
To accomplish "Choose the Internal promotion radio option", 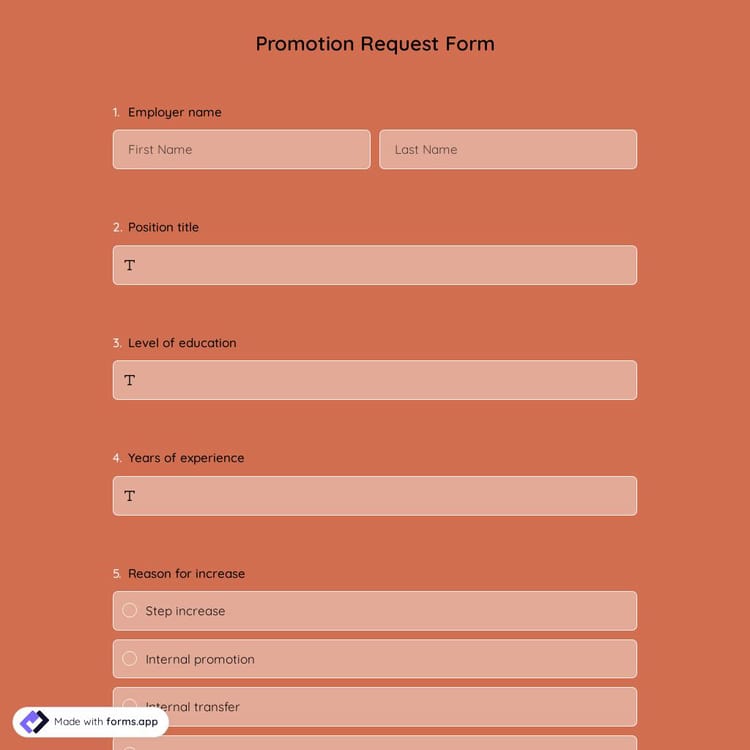I will (130, 659).
